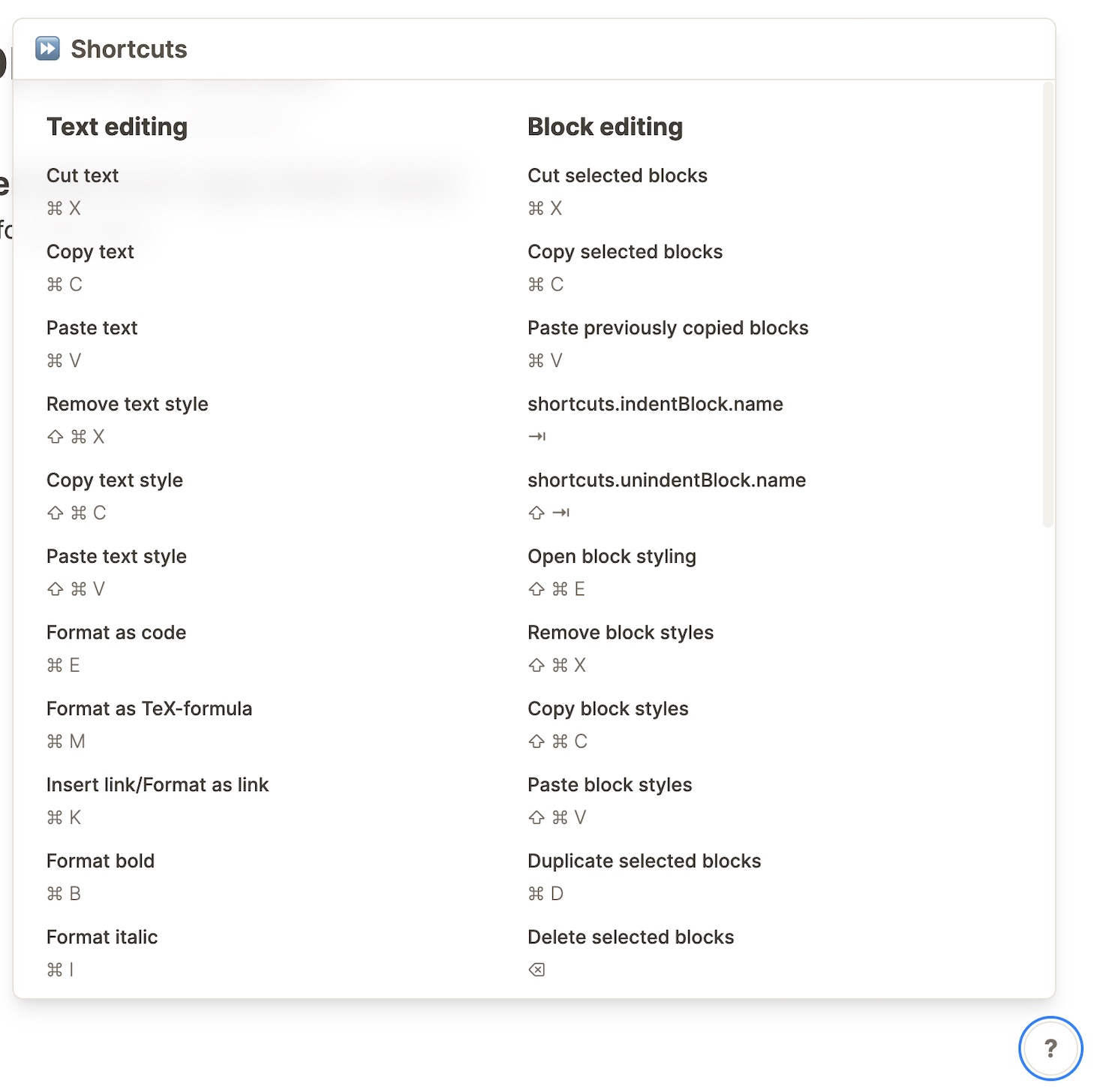Click ⇧ ⌘ C under Copy text style

(77, 513)
